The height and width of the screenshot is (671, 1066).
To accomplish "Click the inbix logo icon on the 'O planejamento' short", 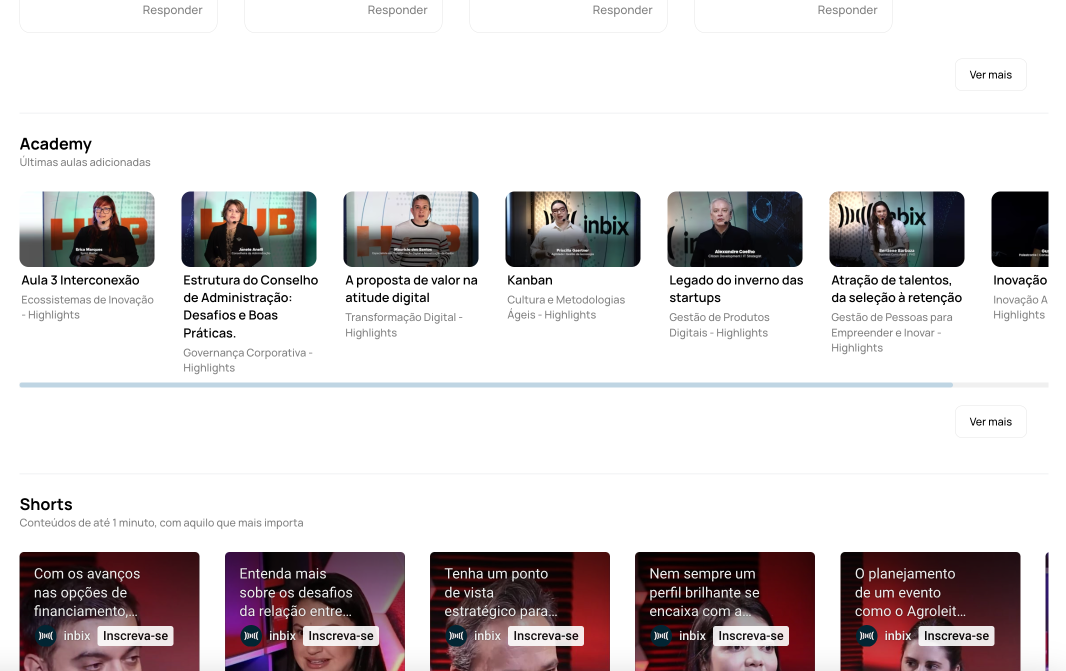I will point(867,636).
